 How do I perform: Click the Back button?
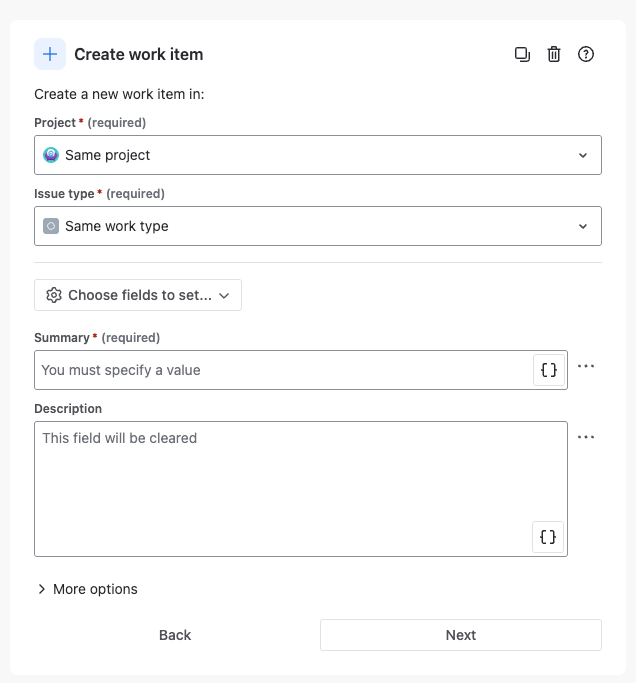(175, 635)
